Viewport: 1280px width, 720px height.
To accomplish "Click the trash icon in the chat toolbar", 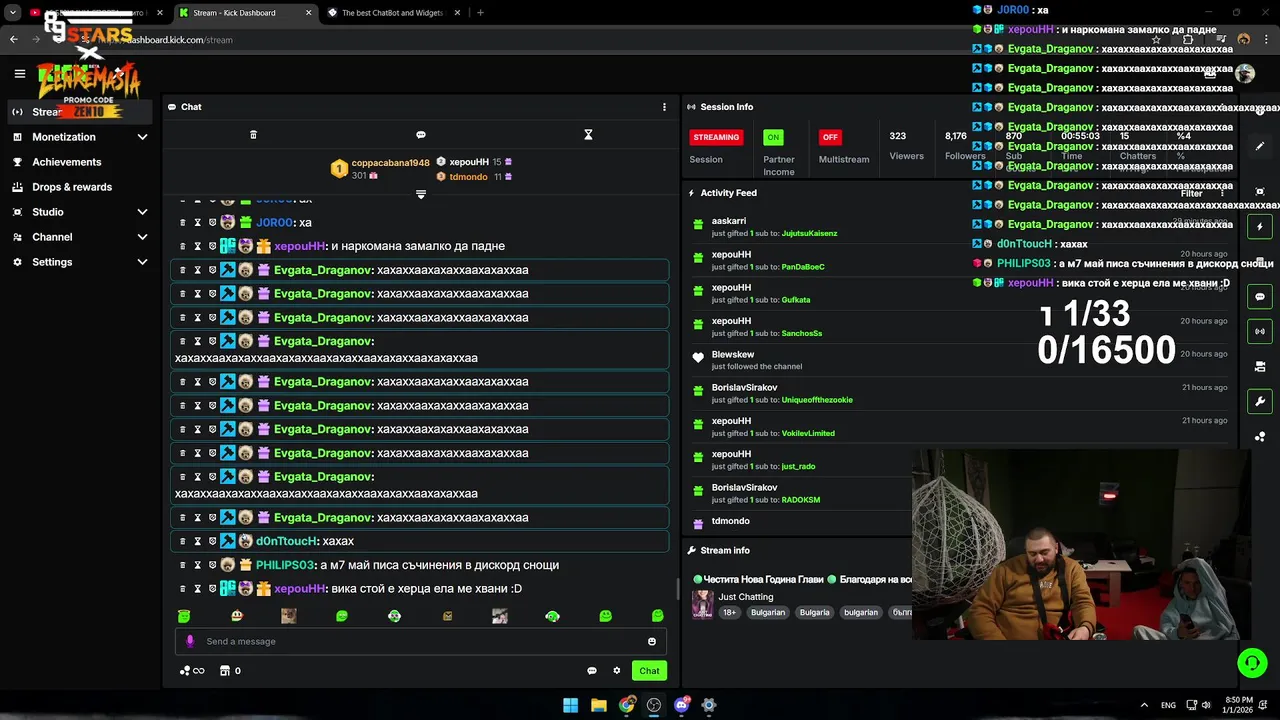I will point(253,135).
